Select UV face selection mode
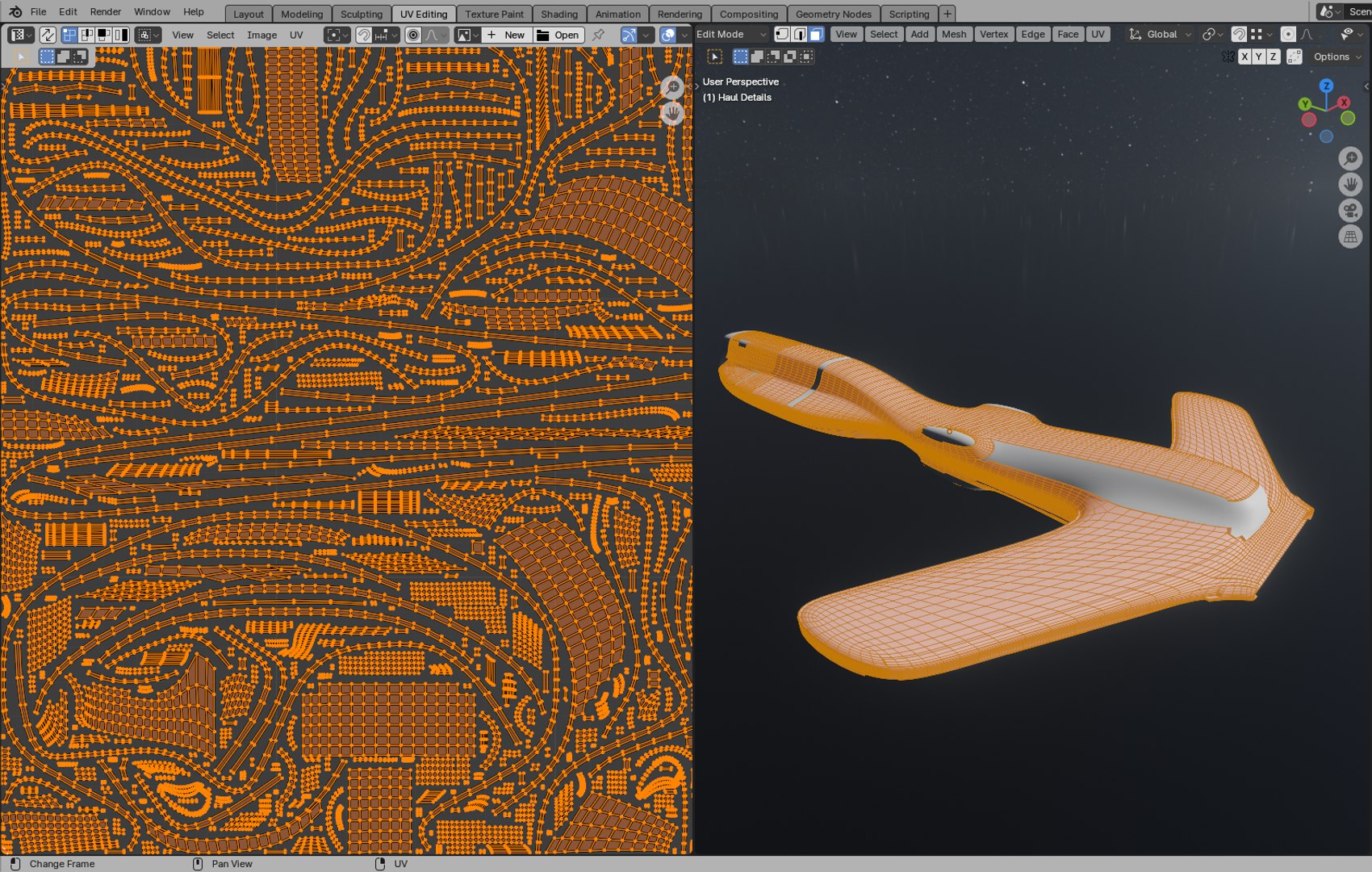The width and height of the screenshot is (1372, 872). (x=103, y=35)
